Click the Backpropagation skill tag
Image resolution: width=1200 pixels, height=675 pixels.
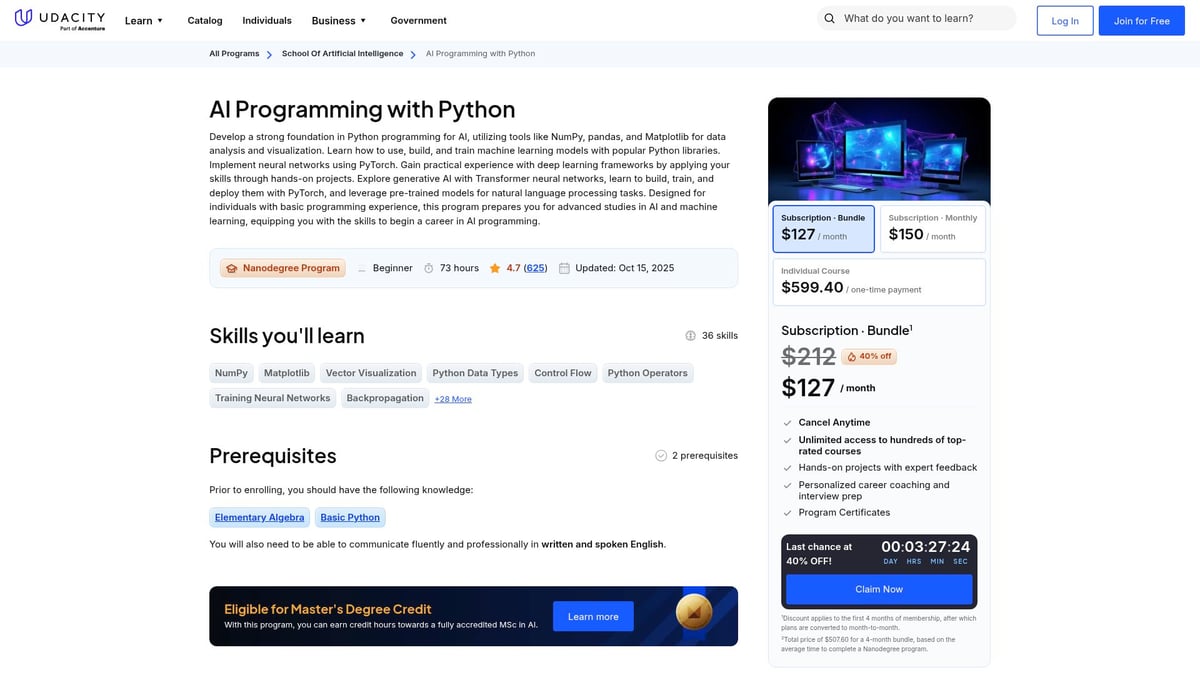[x=385, y=398]
